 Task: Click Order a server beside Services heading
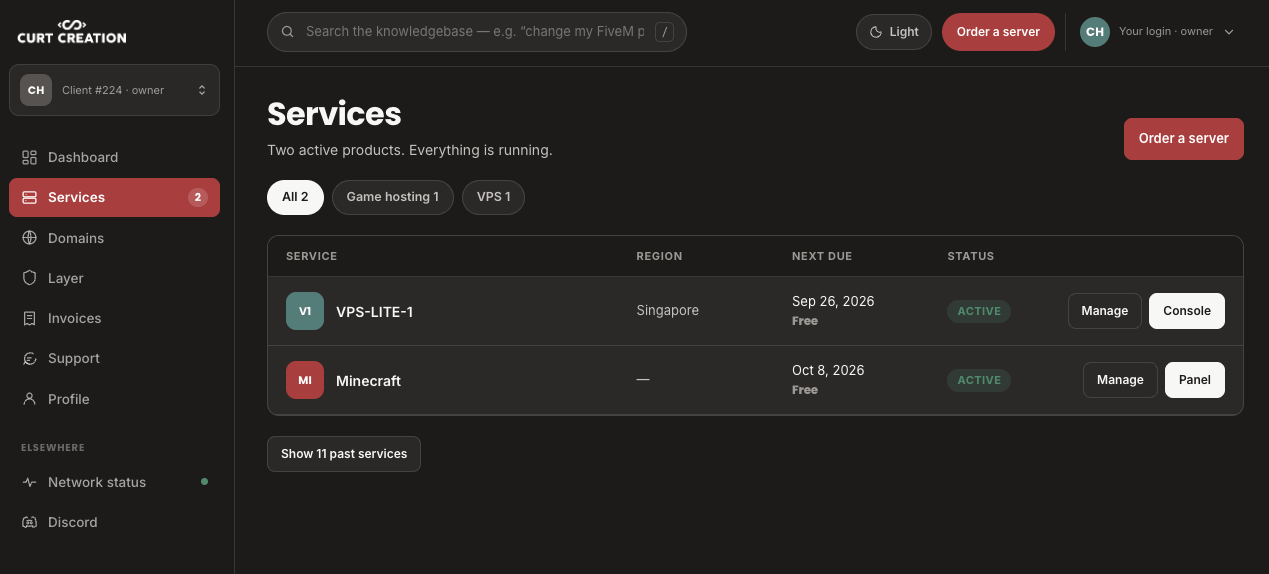click(1183, 139)
